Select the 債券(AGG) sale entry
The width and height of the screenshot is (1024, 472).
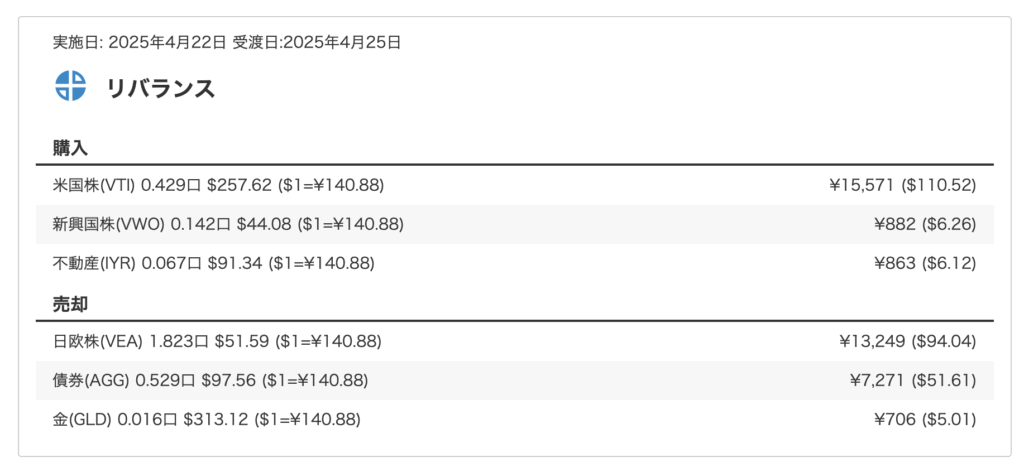tap(91, 380)
